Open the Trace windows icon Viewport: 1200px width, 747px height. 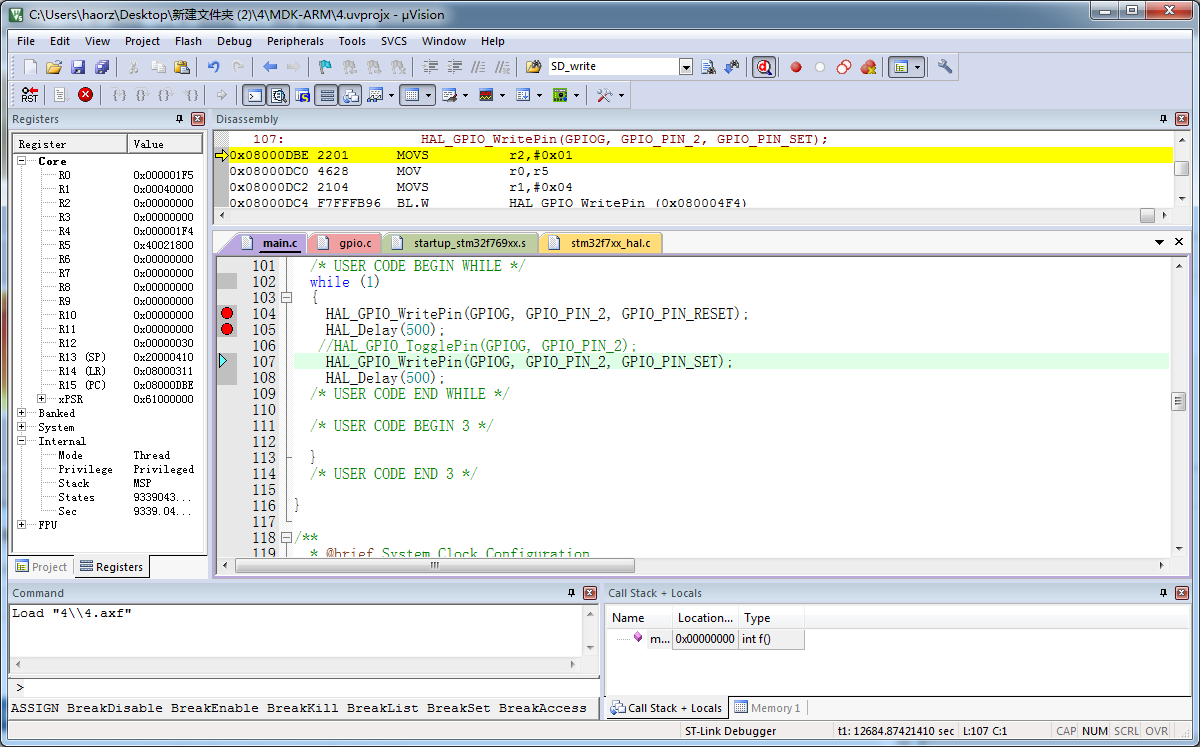522,95
